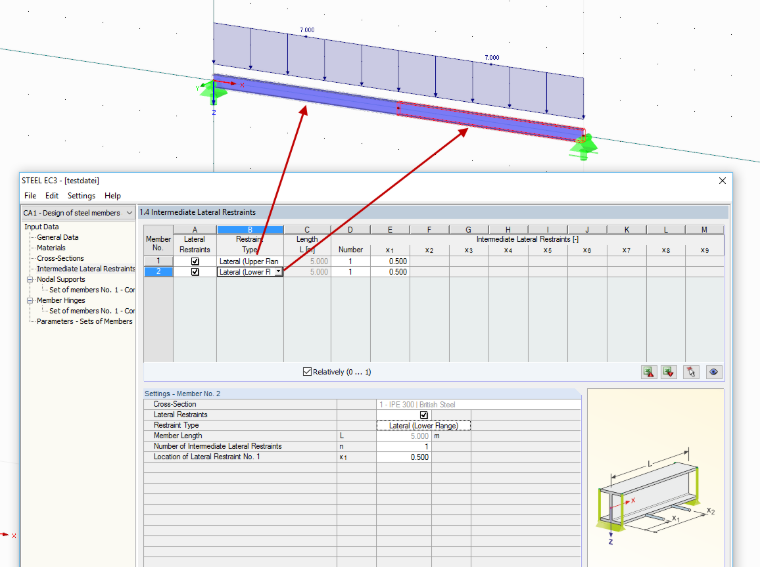Select Nodal Supports tree item
The image size is (760, 567).
point(61,280)
